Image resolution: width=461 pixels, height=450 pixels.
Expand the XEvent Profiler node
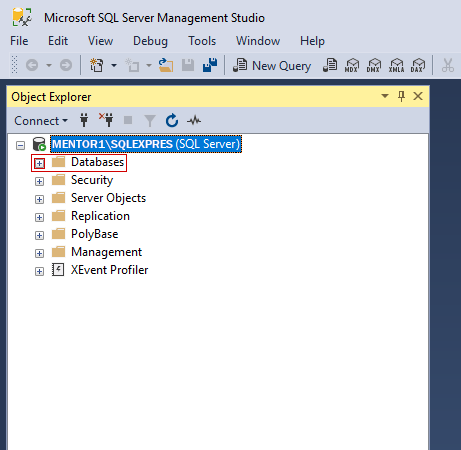[x=39, y=271]
